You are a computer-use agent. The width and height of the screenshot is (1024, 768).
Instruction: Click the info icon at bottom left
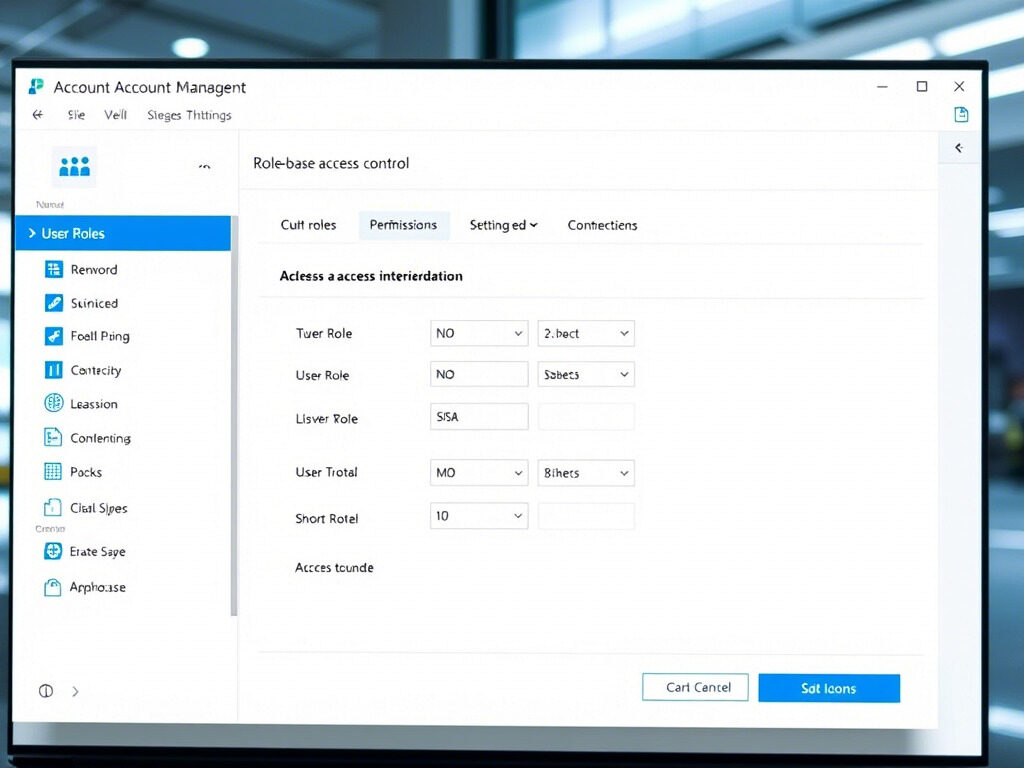pyautogui.click(x=45, y=690)
